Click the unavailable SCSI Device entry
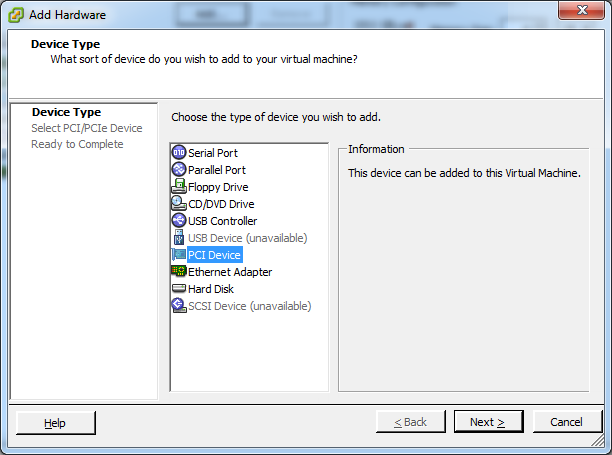This screenshot has height=455, width=612. point(249,306)
